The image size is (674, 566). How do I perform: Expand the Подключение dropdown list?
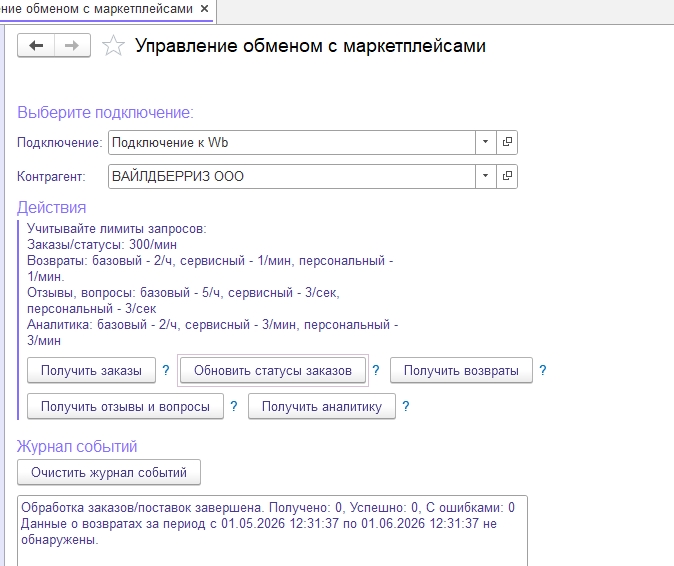[x=485, y=142]
